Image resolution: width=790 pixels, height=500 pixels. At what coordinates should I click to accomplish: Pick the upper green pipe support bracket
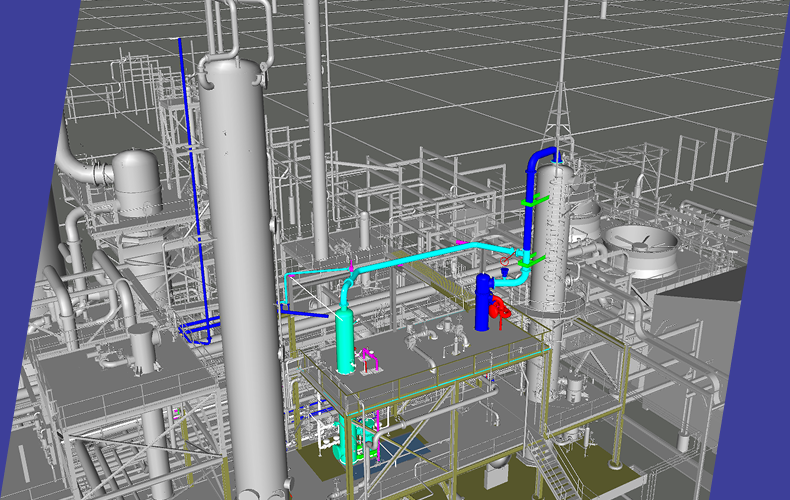point(534,201)
